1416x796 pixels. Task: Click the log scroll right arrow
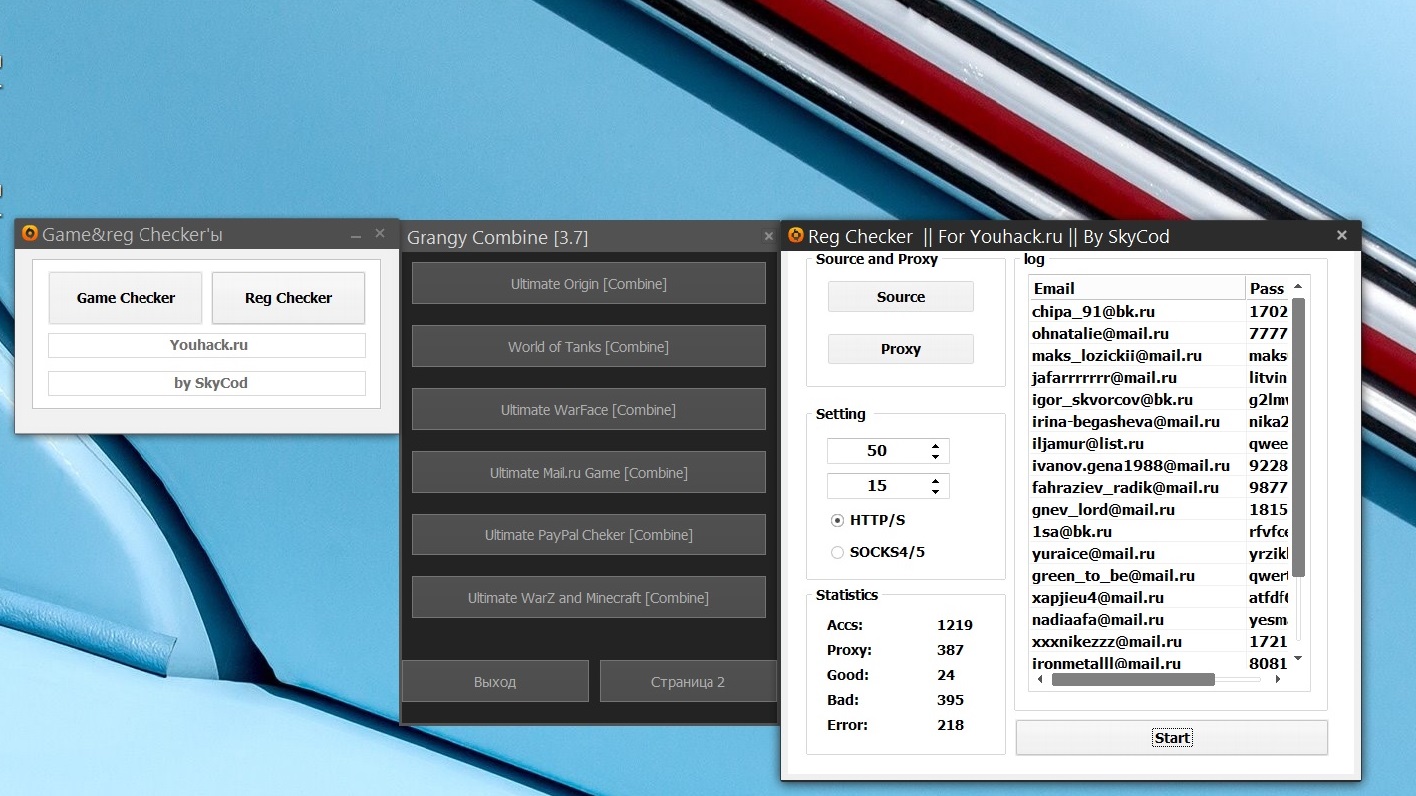pyautogui.click(x=1278, y=680)
